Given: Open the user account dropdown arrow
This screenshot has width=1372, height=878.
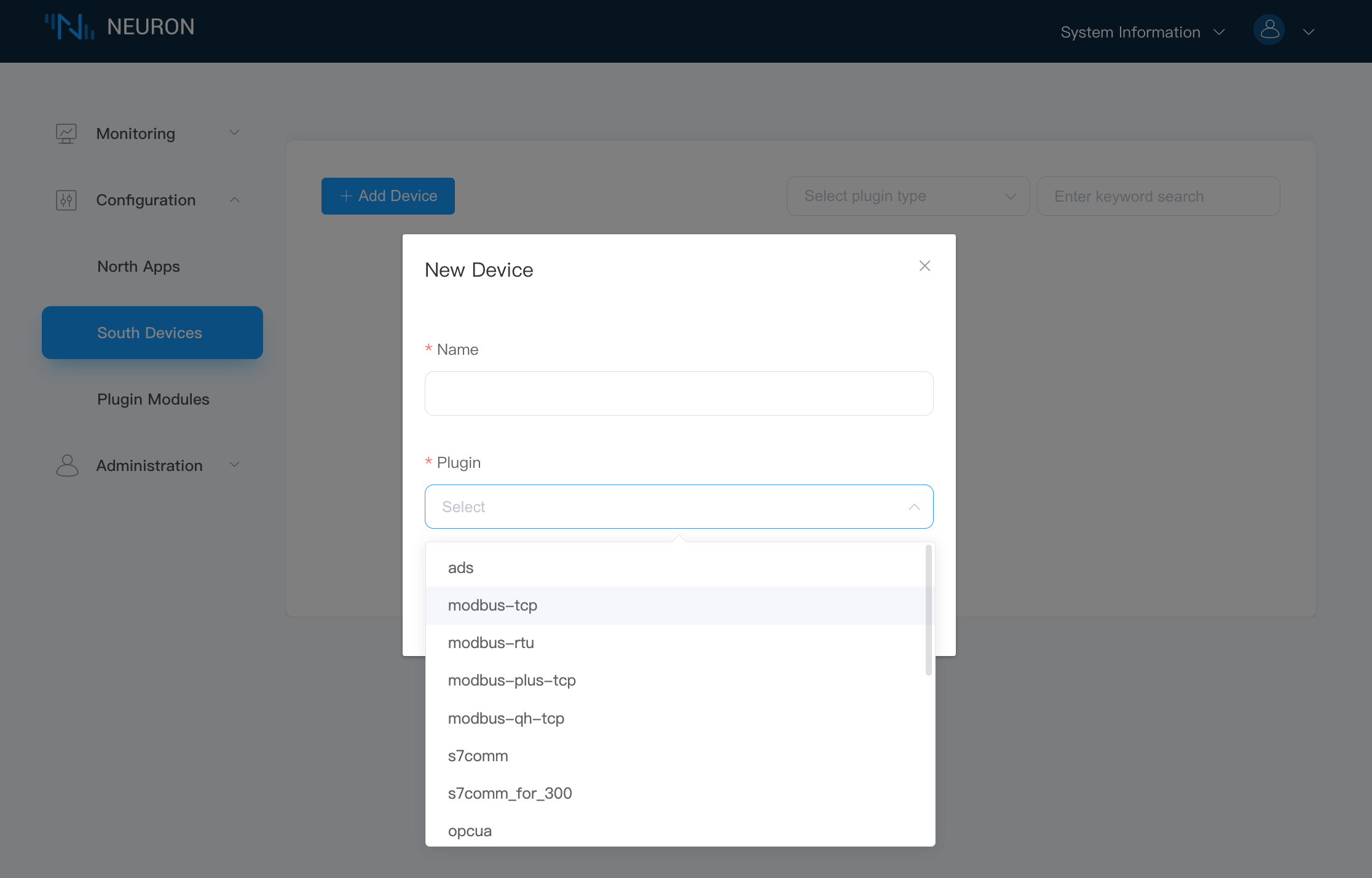Looking at the screenshot, I should point(1309,32).
